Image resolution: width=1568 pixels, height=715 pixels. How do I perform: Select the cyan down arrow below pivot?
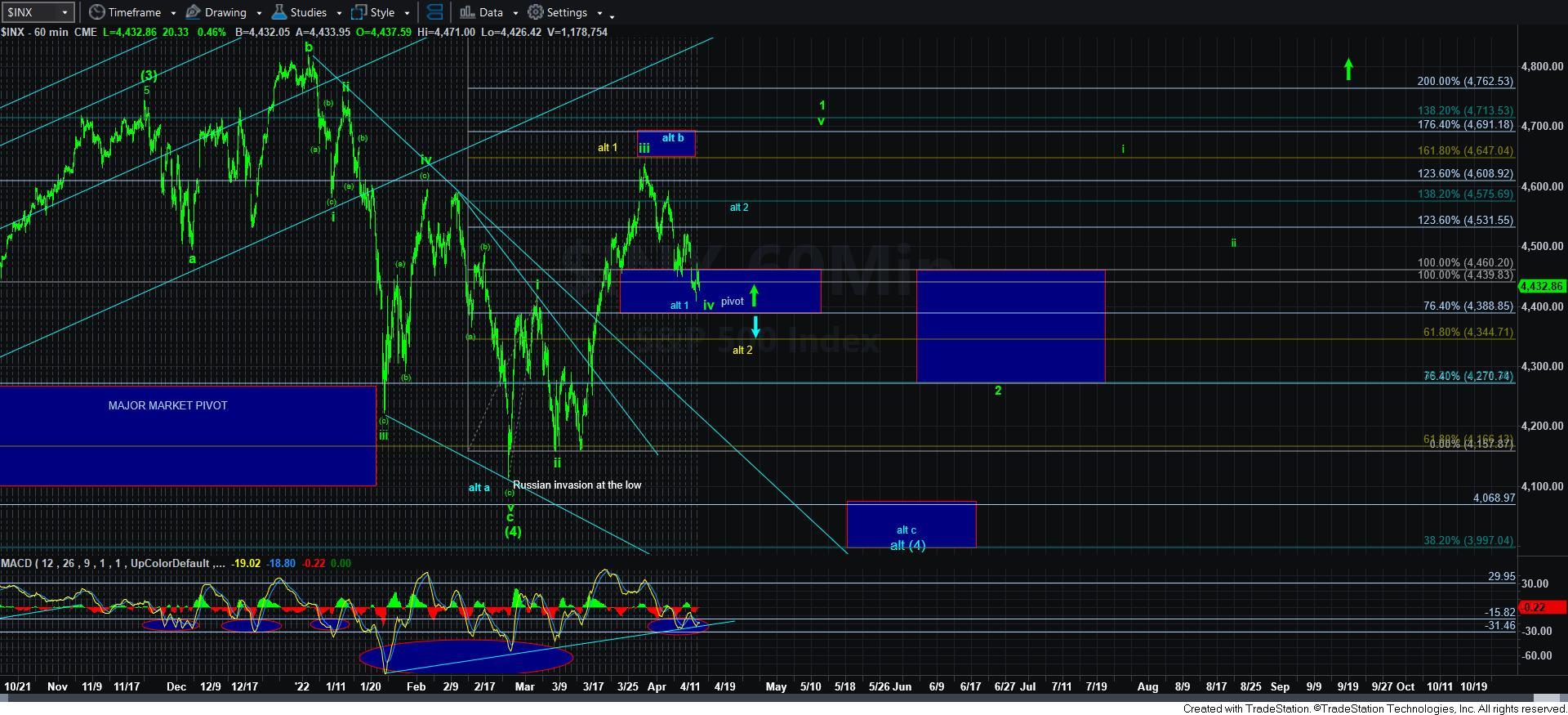tap(755, 327)
